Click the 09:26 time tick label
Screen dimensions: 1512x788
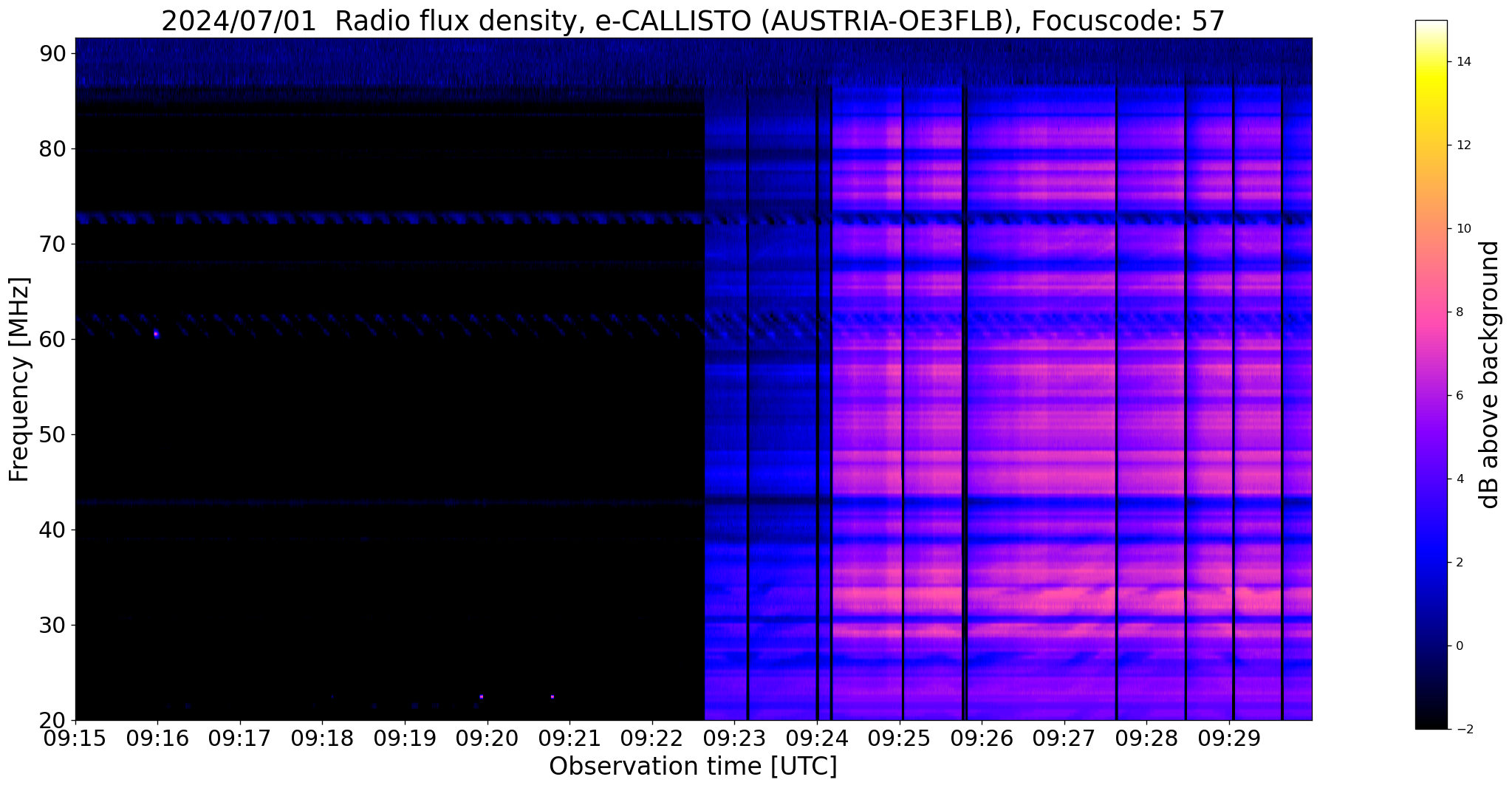point(982,738)
